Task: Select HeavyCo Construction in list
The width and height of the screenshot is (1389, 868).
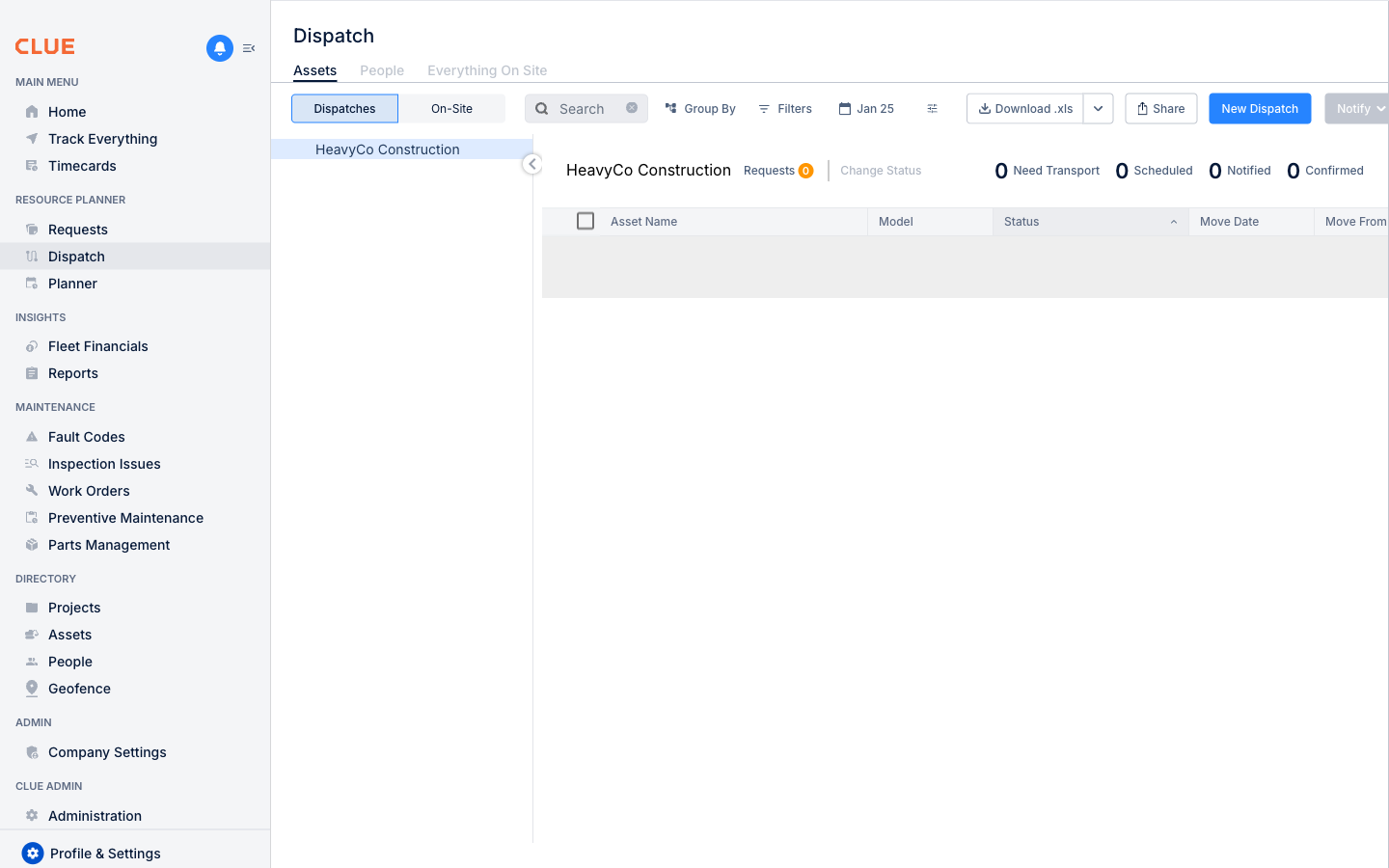Action: point(401,149)
